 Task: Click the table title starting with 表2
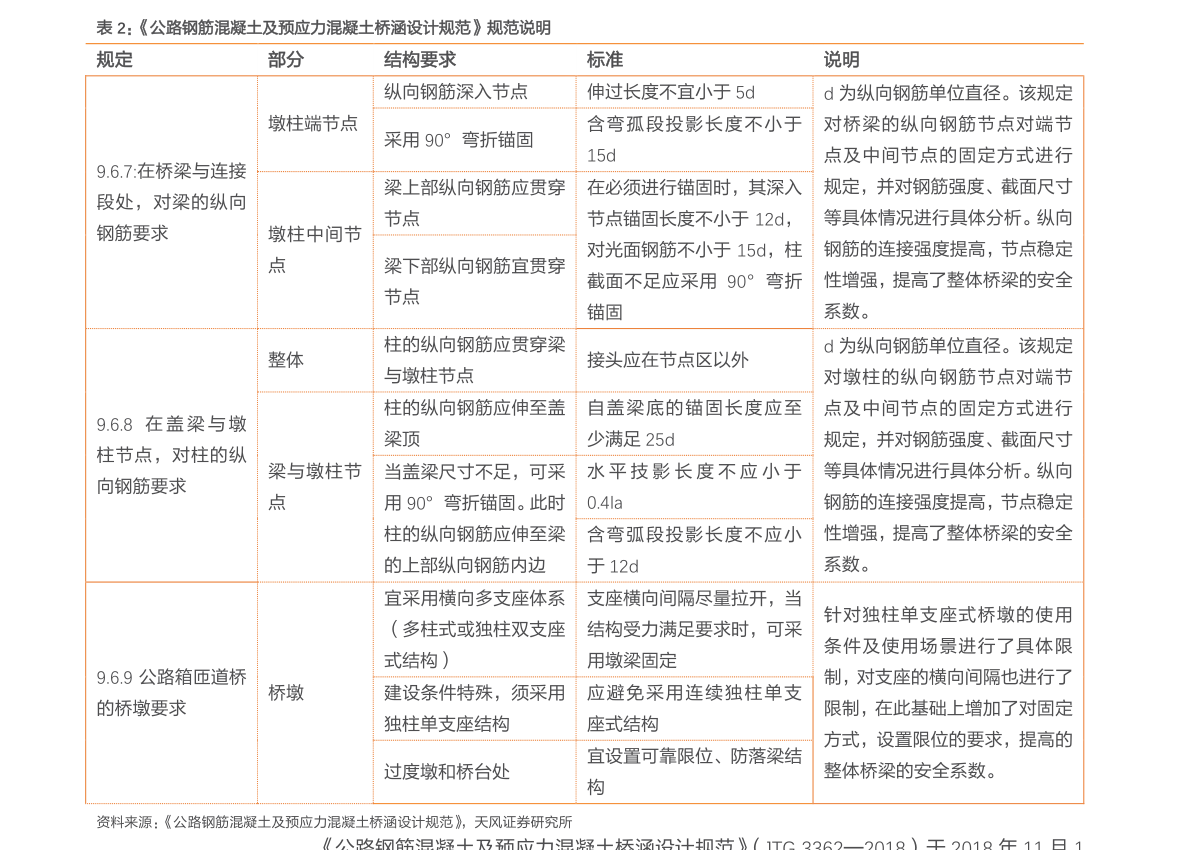pyautogui.click(x=323, y=28)
